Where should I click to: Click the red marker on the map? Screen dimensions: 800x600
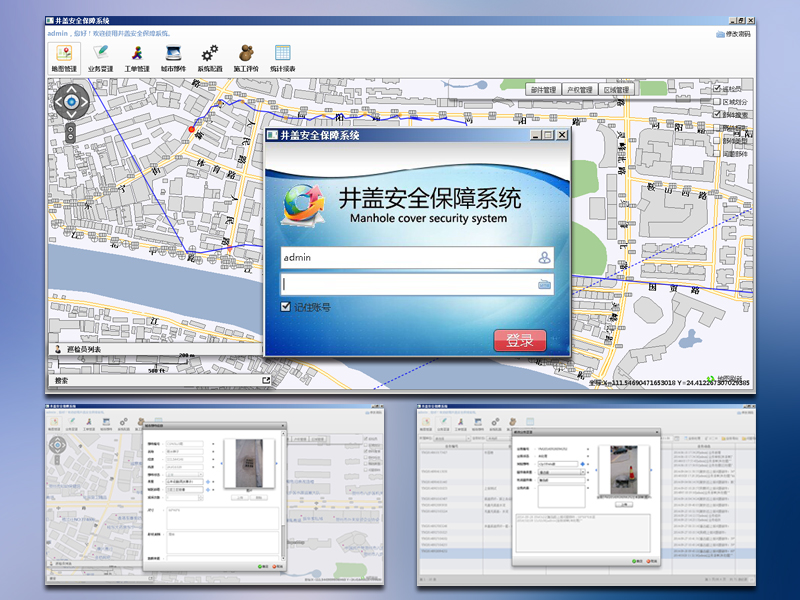click(192, 130)
